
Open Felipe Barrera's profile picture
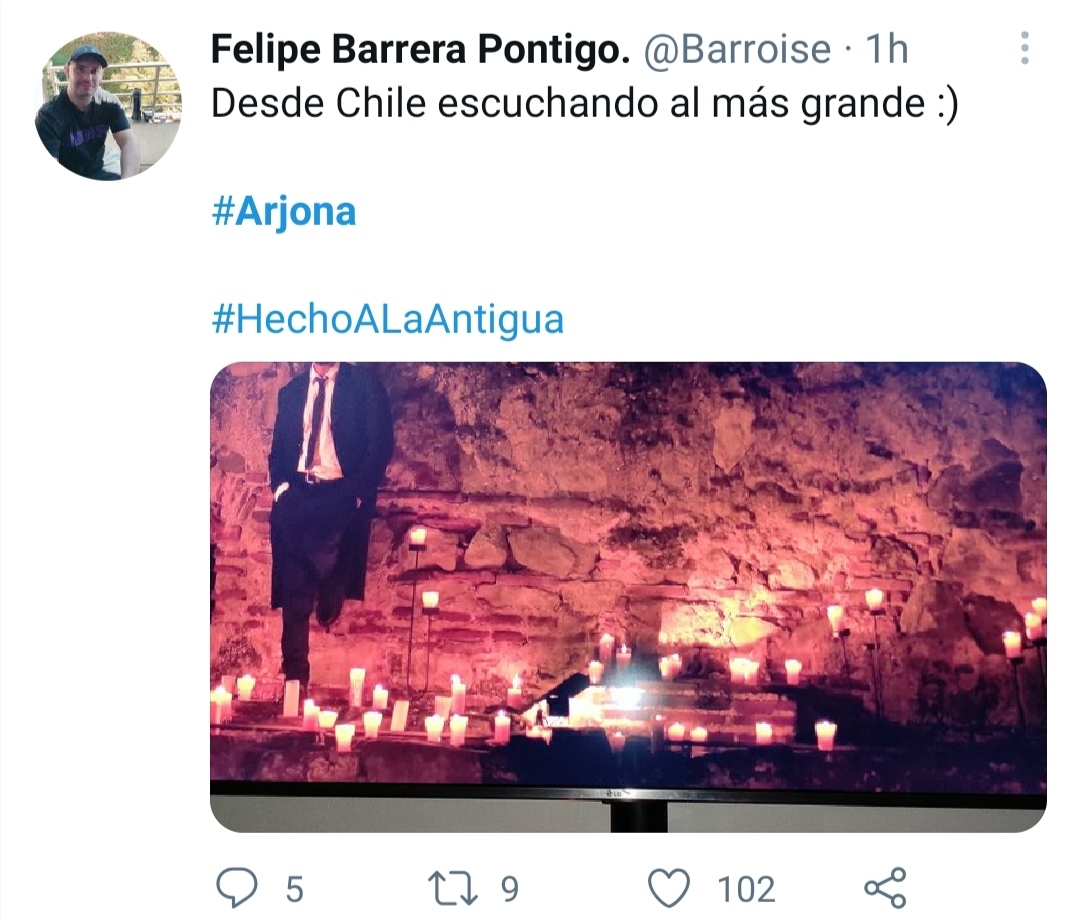click(108, 106)
